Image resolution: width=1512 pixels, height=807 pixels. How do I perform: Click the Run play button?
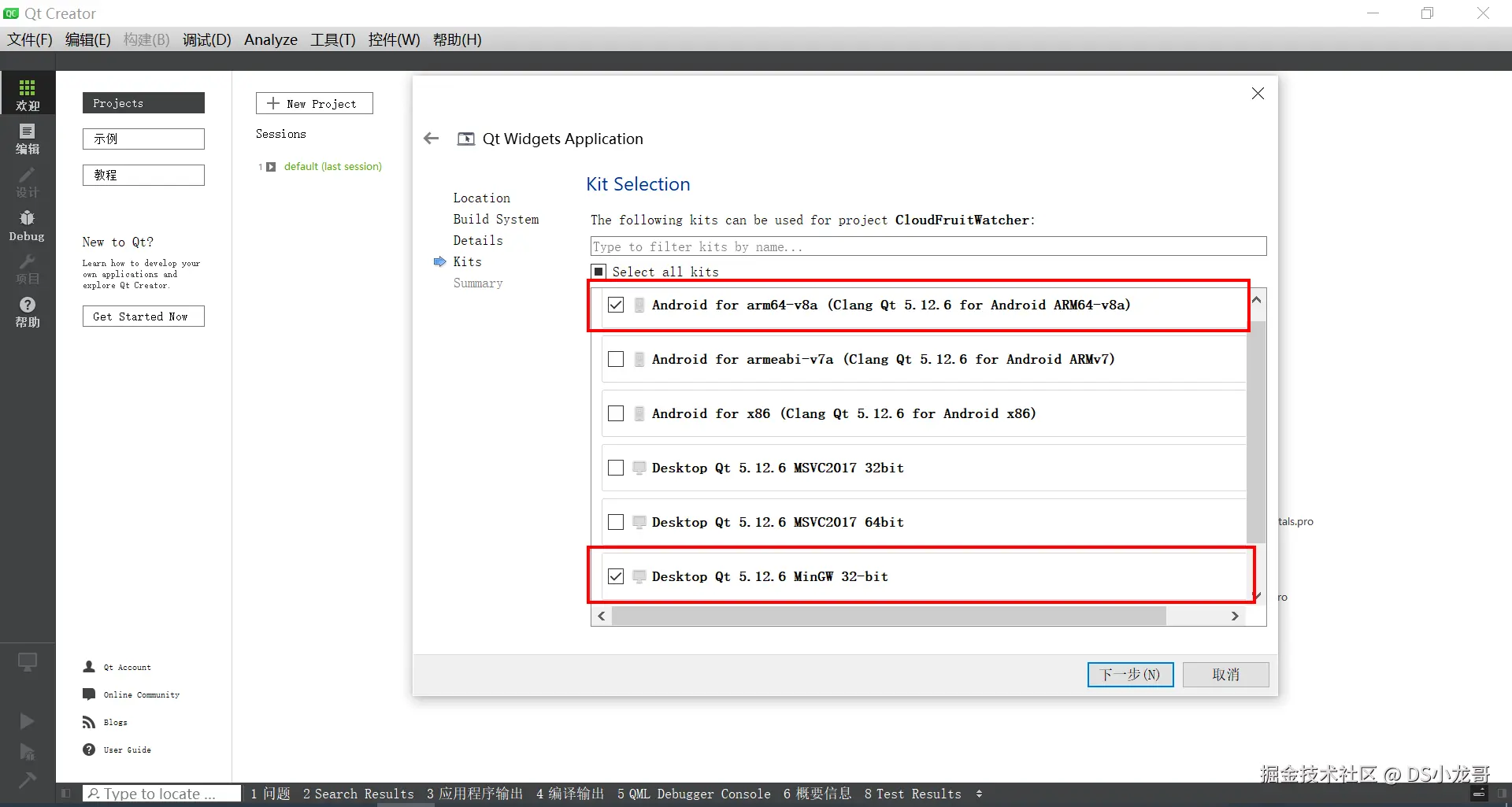coord(27,721)
